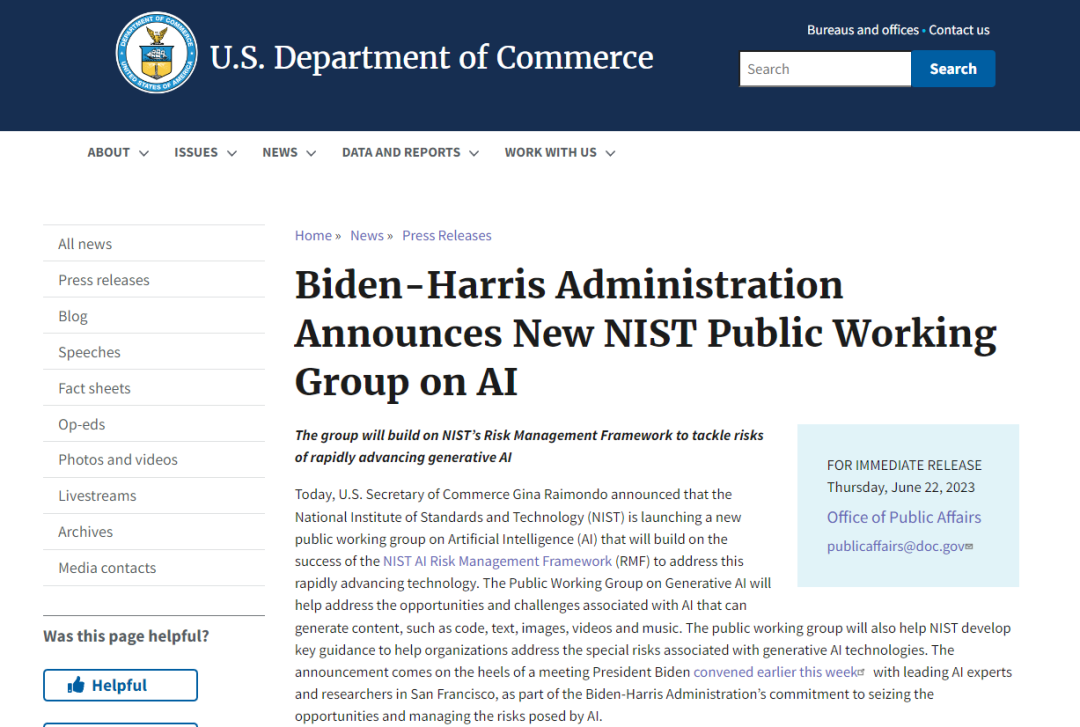Go to Press Releases breadcrumb

tap(447, 236)
